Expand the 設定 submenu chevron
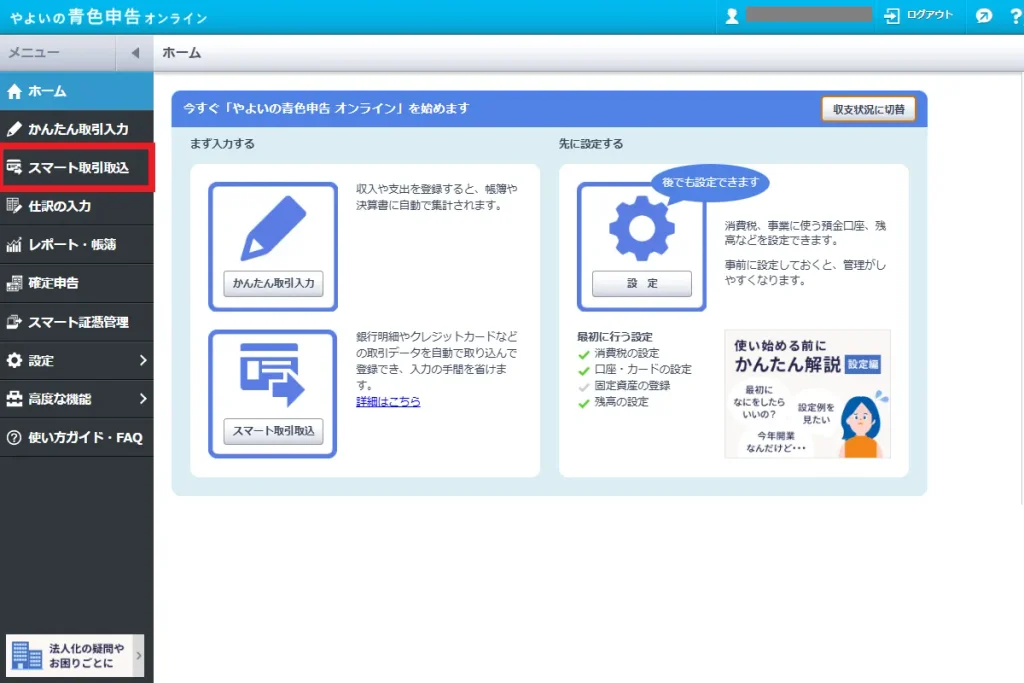Screen dimensions: 1024x683 pos(143,360)
